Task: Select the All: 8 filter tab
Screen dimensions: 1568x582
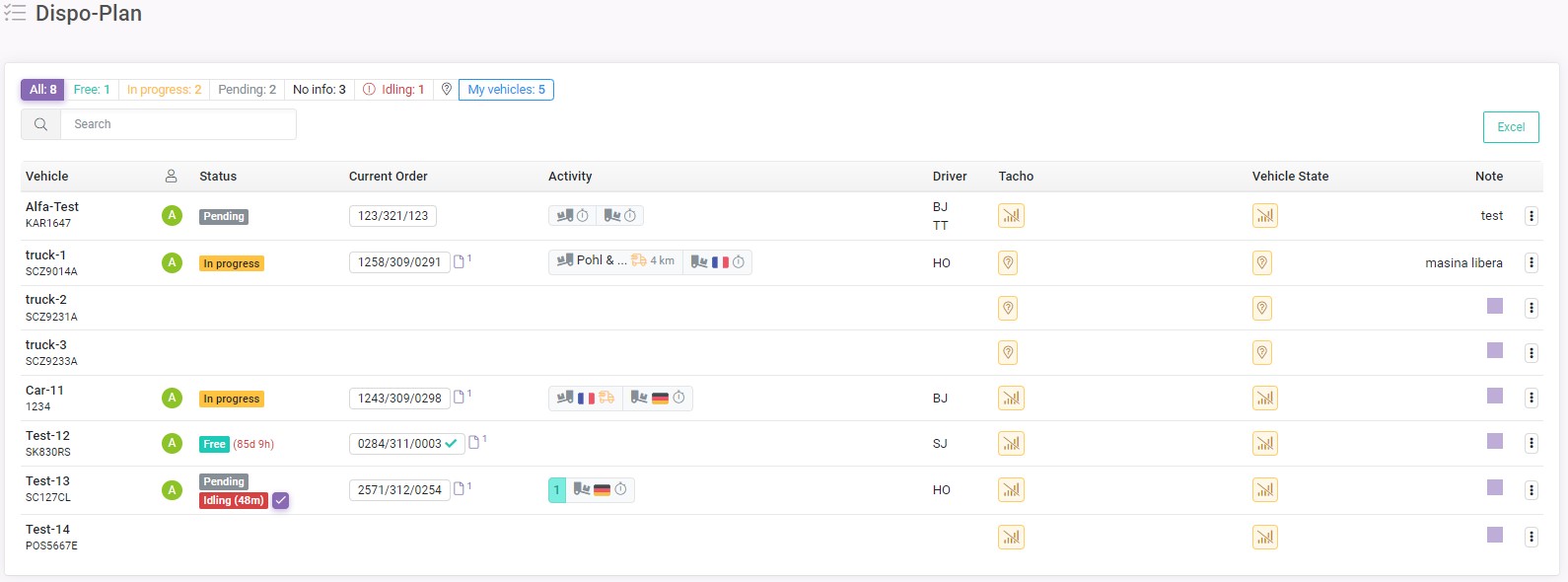Action: pos(42,90)
